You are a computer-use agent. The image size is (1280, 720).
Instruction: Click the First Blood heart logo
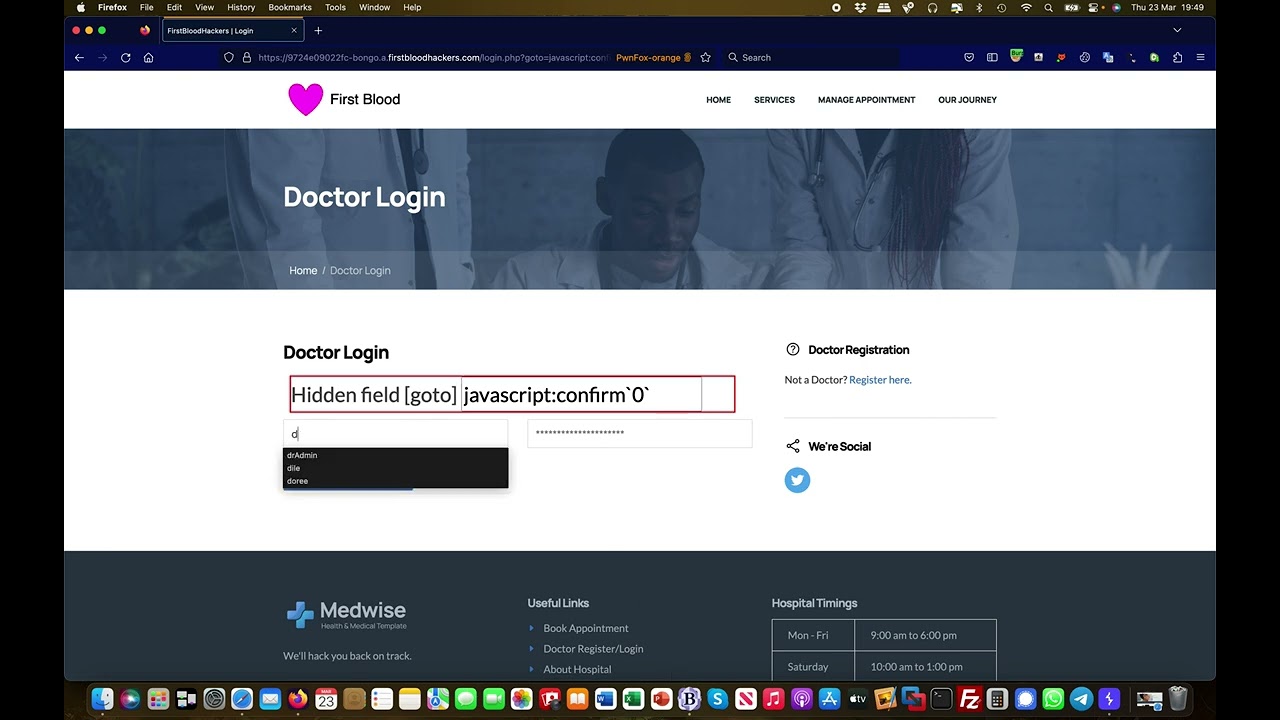coord(305,99)
